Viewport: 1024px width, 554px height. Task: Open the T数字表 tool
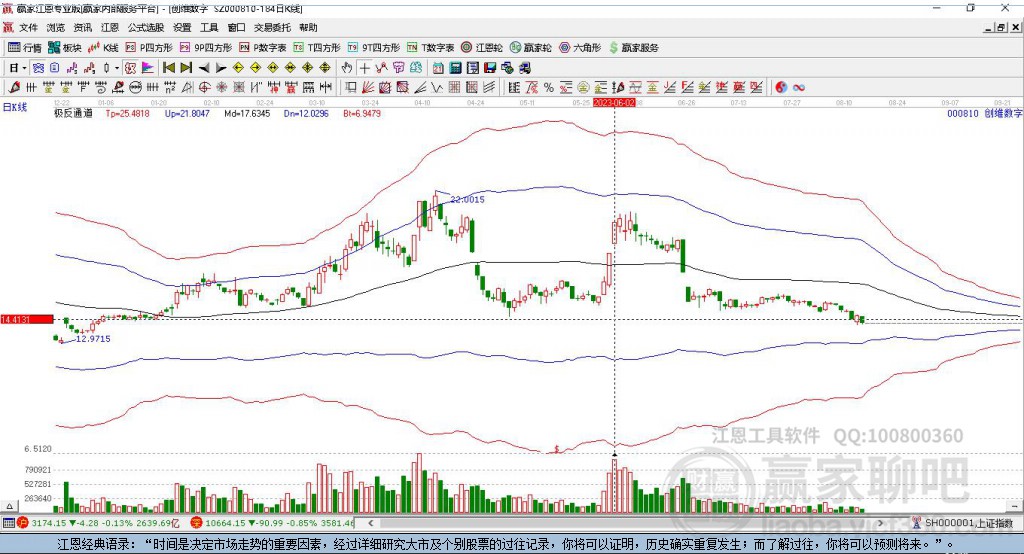[x=430, y=48]
